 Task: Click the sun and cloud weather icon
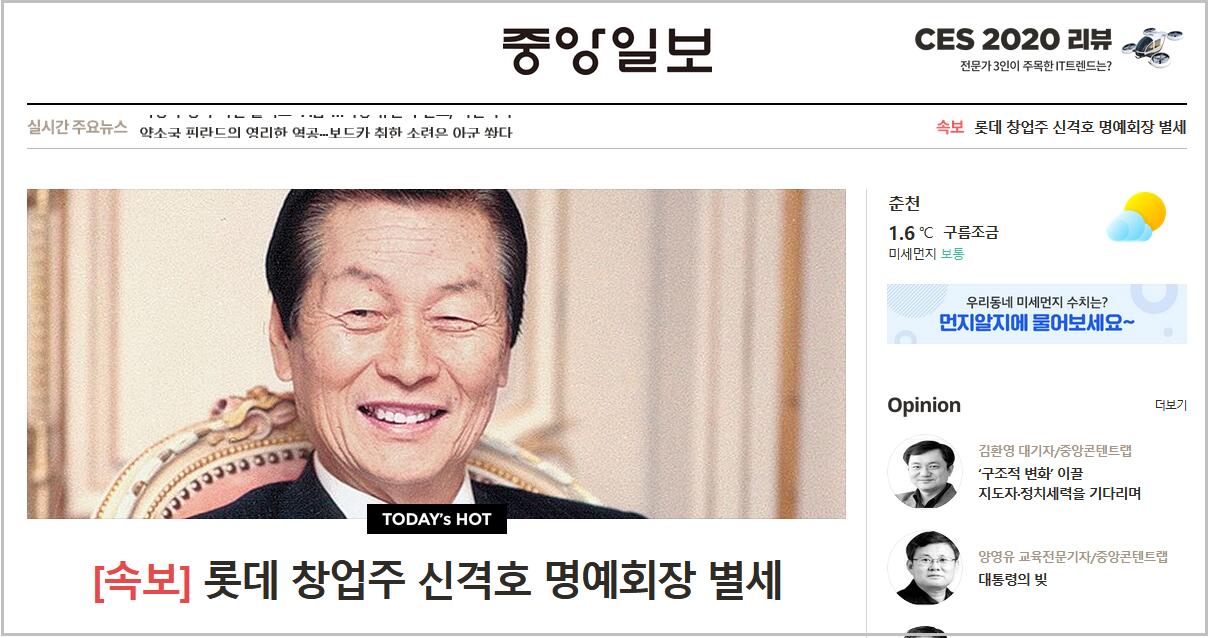[x=1136, y=217]
